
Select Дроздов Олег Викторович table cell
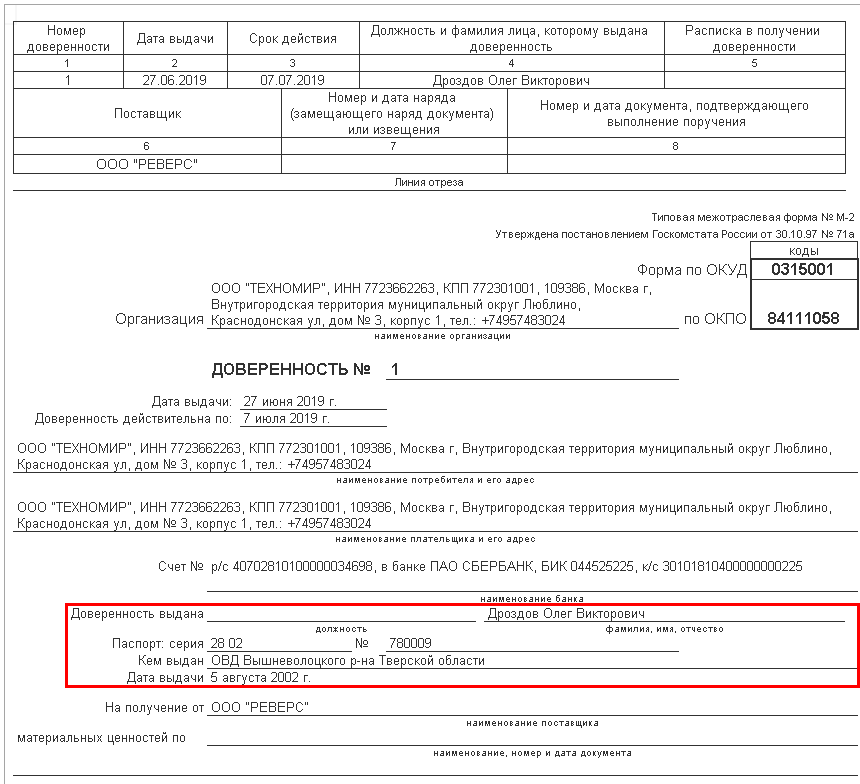pos(511,80)
